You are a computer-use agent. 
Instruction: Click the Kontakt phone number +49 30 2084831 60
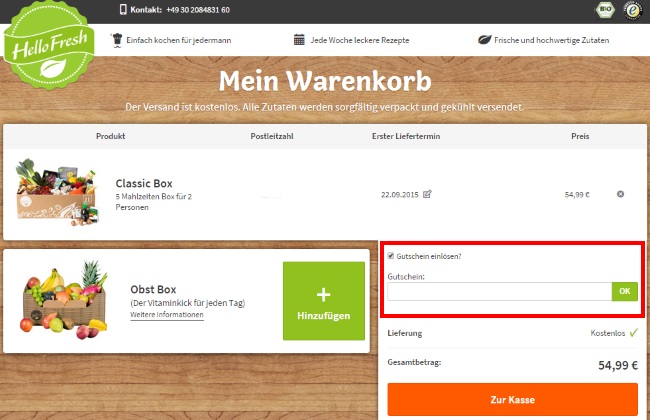(198, 10)
